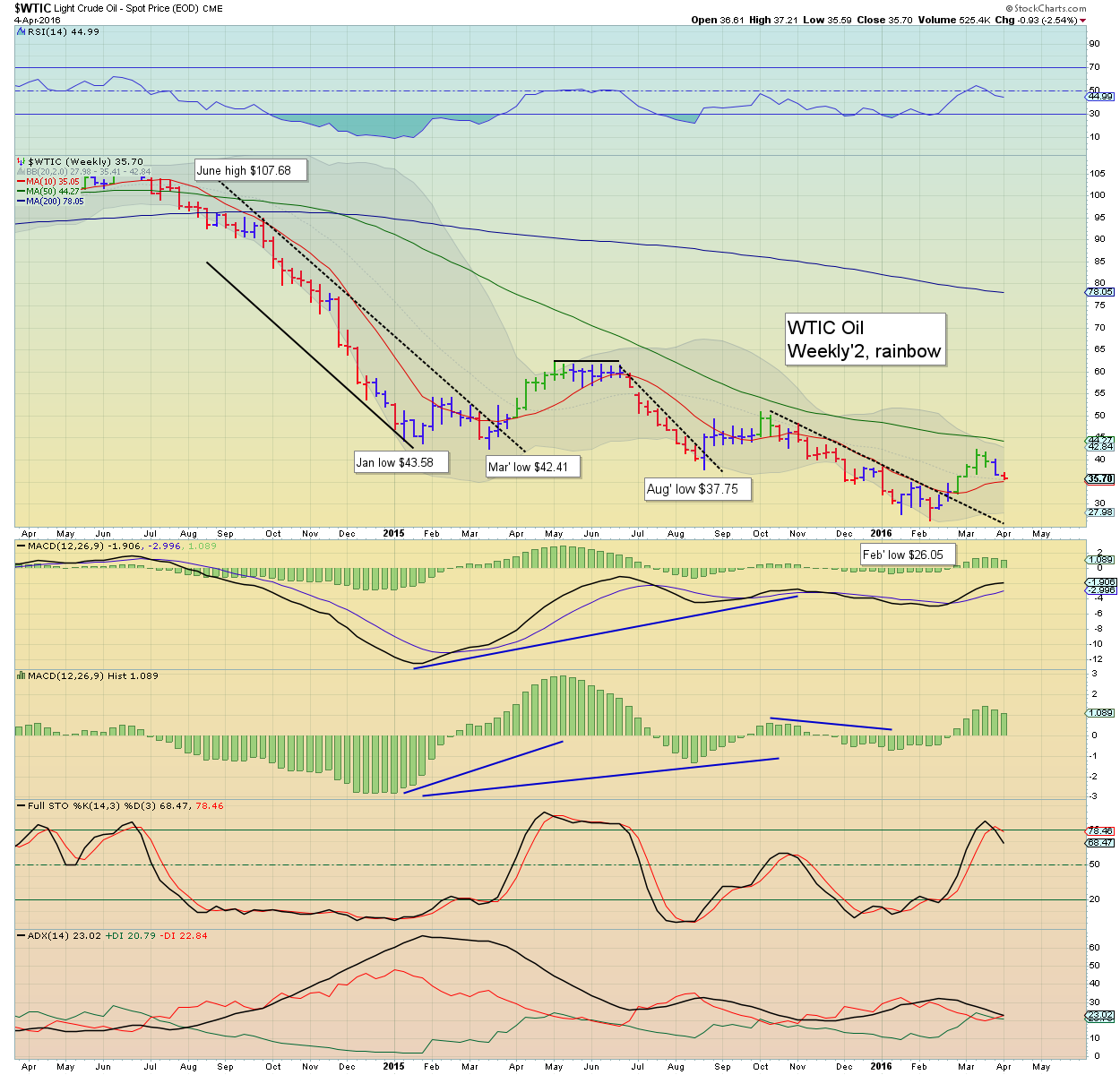The image size is (1120, 1075).
Task: Click the Jan low $43.58 annotation box
Action: point(401,462)
